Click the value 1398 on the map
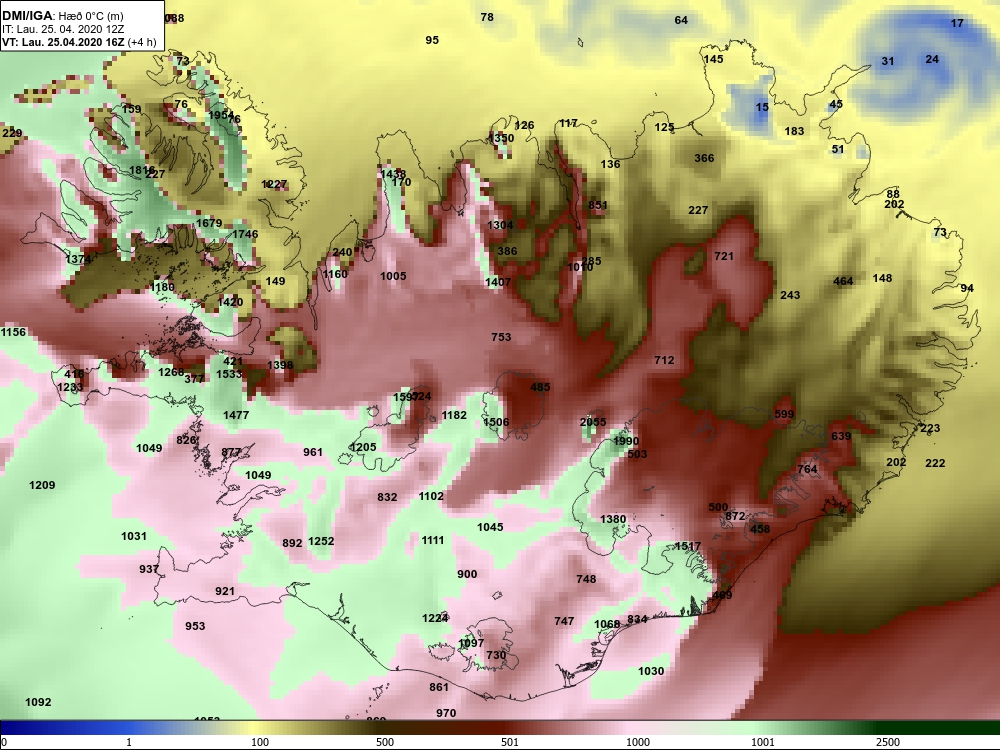 point(280,365)
